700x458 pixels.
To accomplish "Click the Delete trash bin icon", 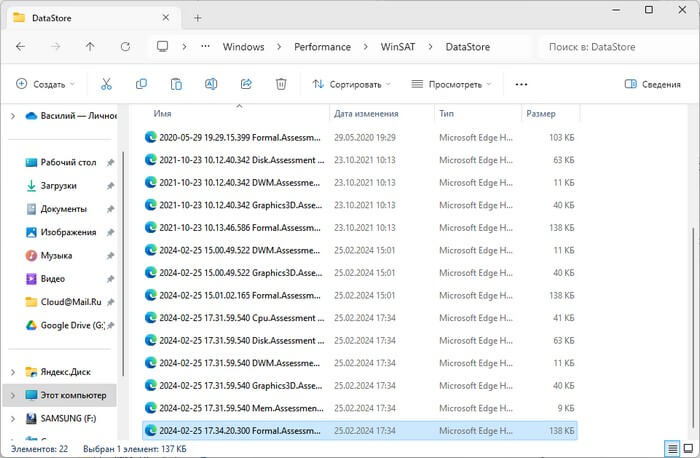I will (281, 85).
